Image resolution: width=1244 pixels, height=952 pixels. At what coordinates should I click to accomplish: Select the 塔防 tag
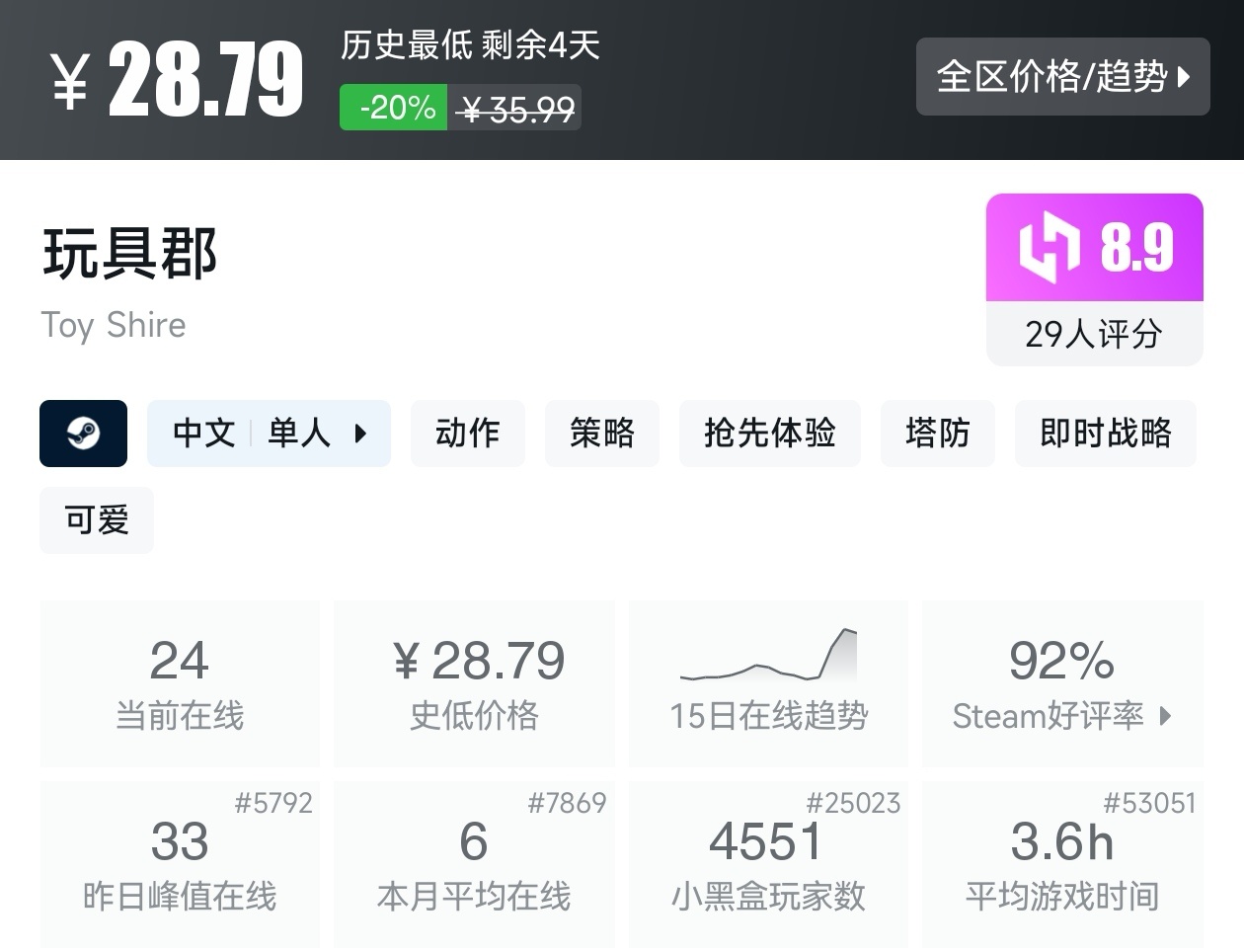tap(937, 433)
